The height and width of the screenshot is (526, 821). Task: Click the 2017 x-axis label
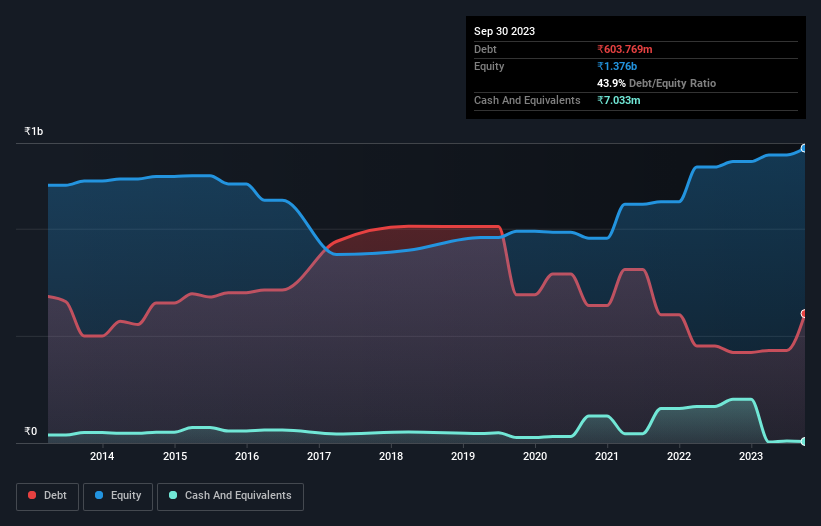319,456
